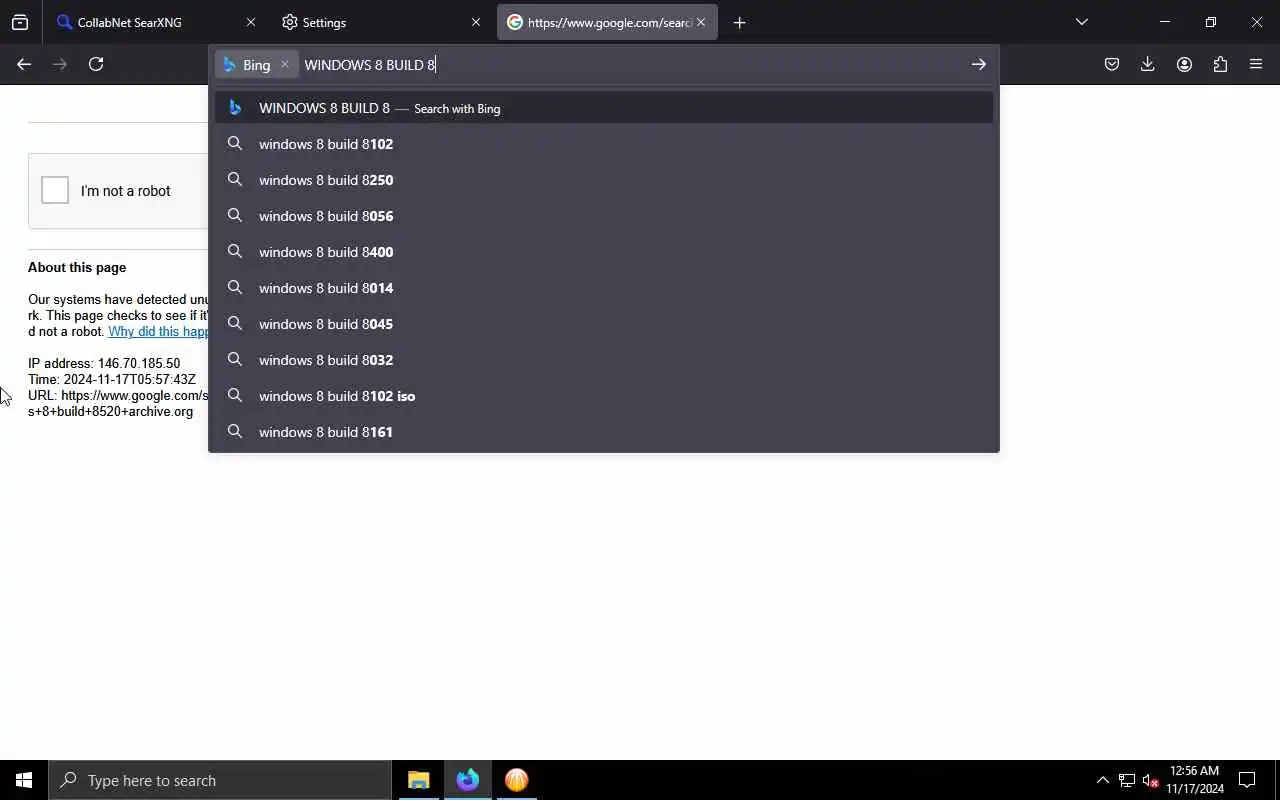Select the google.com search tab
The image size is (1280, 800).
pos(607,22)
